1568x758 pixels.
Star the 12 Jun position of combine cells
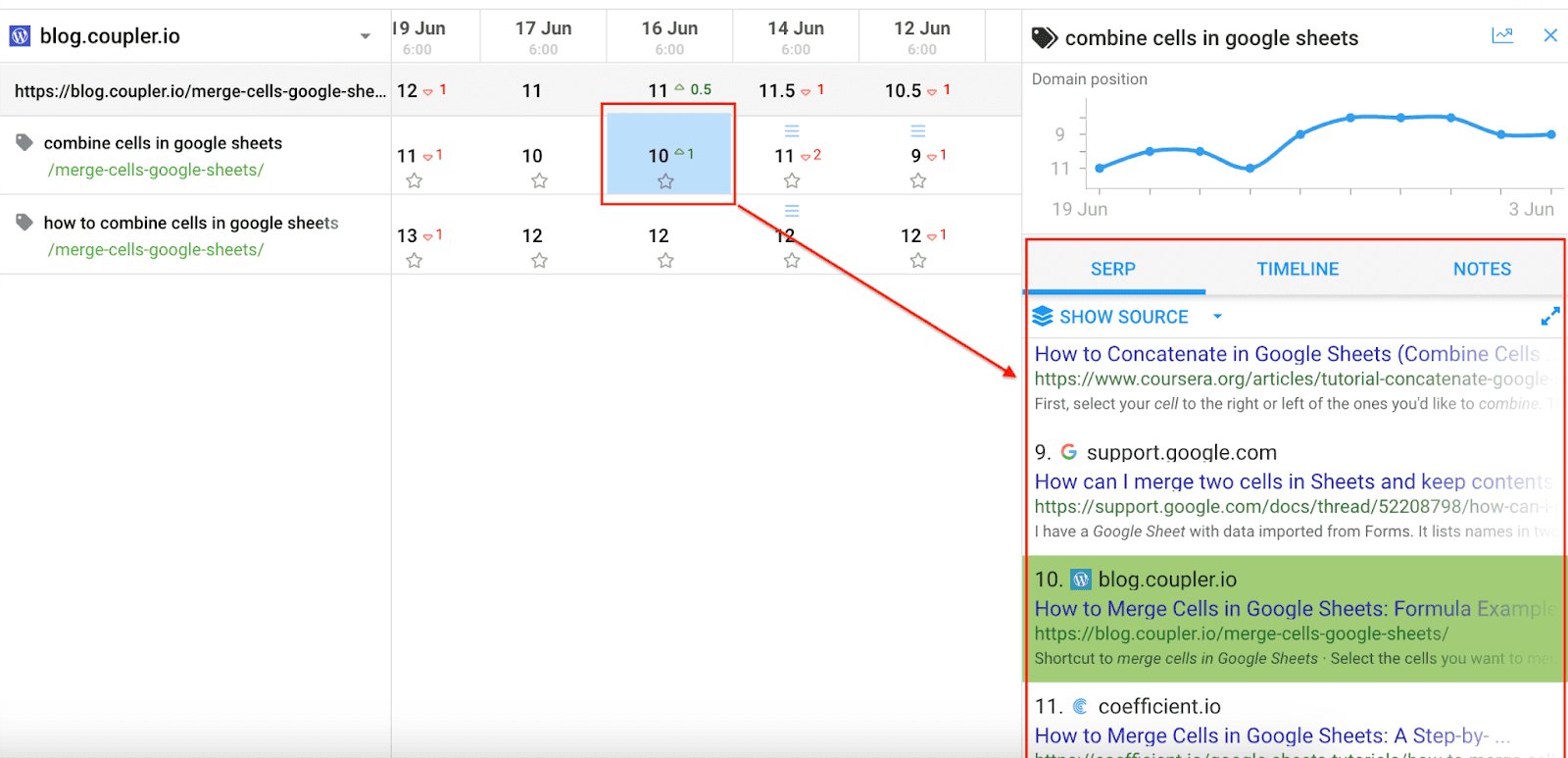[918, 180]
